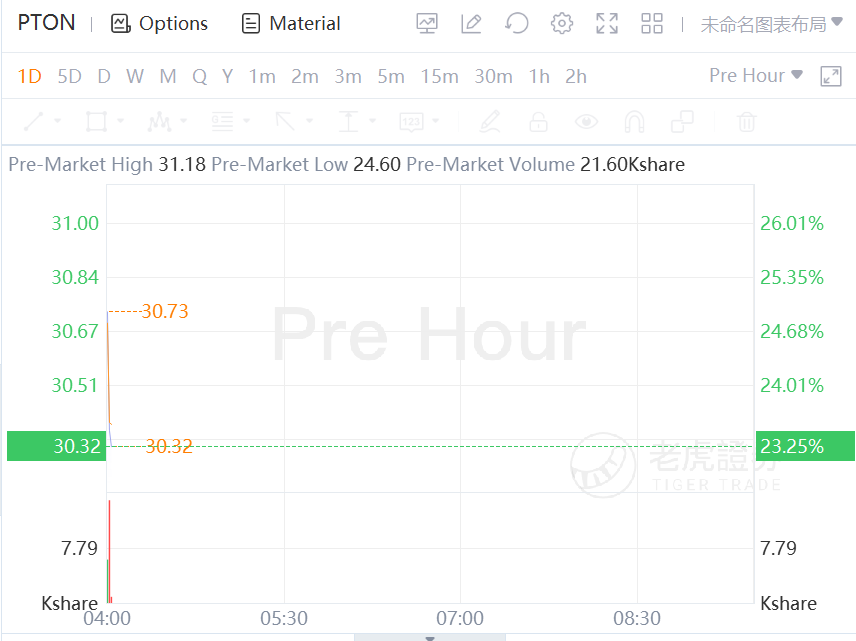Expand the 未命名图表布局 layout dropdown
This screenshot has width=856, height=641.
tap(771, 24)
